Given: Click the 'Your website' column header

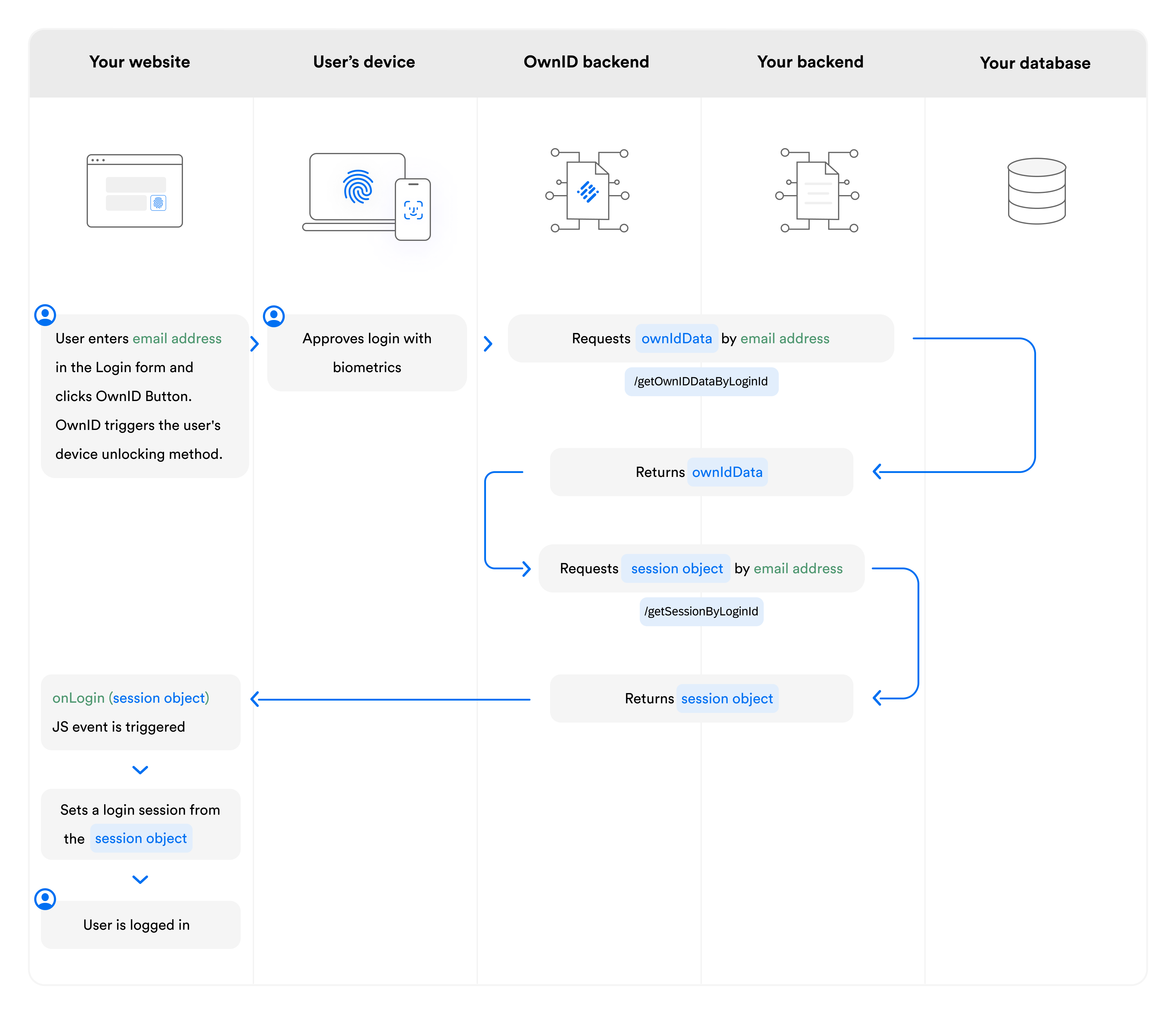Looking at the screenshot, I should 140,62.
